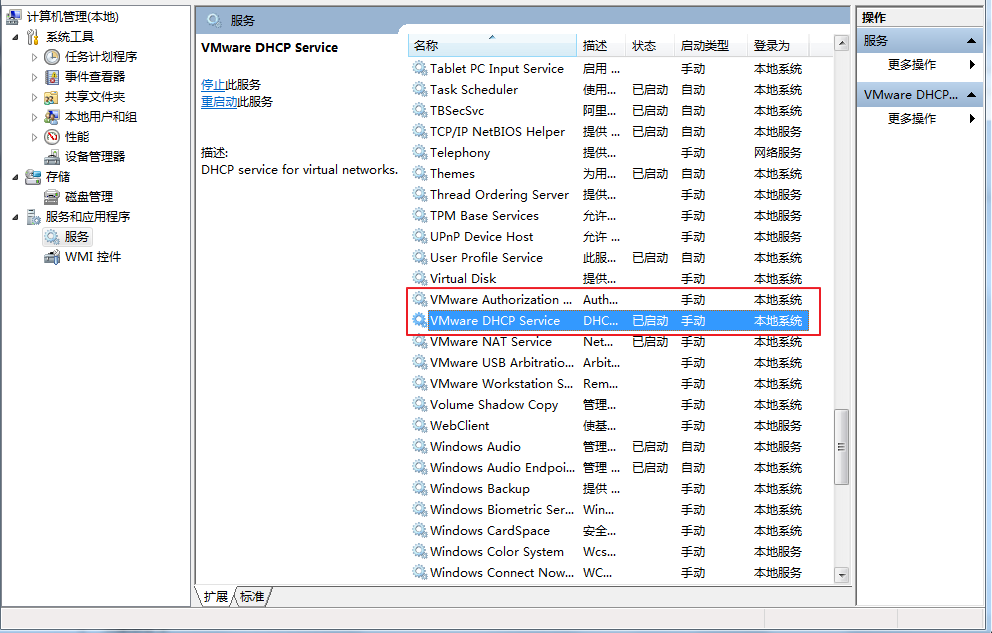Click gear icon of TBSecSvc
This screenshot has height=633, width=992.
(419, 110)
